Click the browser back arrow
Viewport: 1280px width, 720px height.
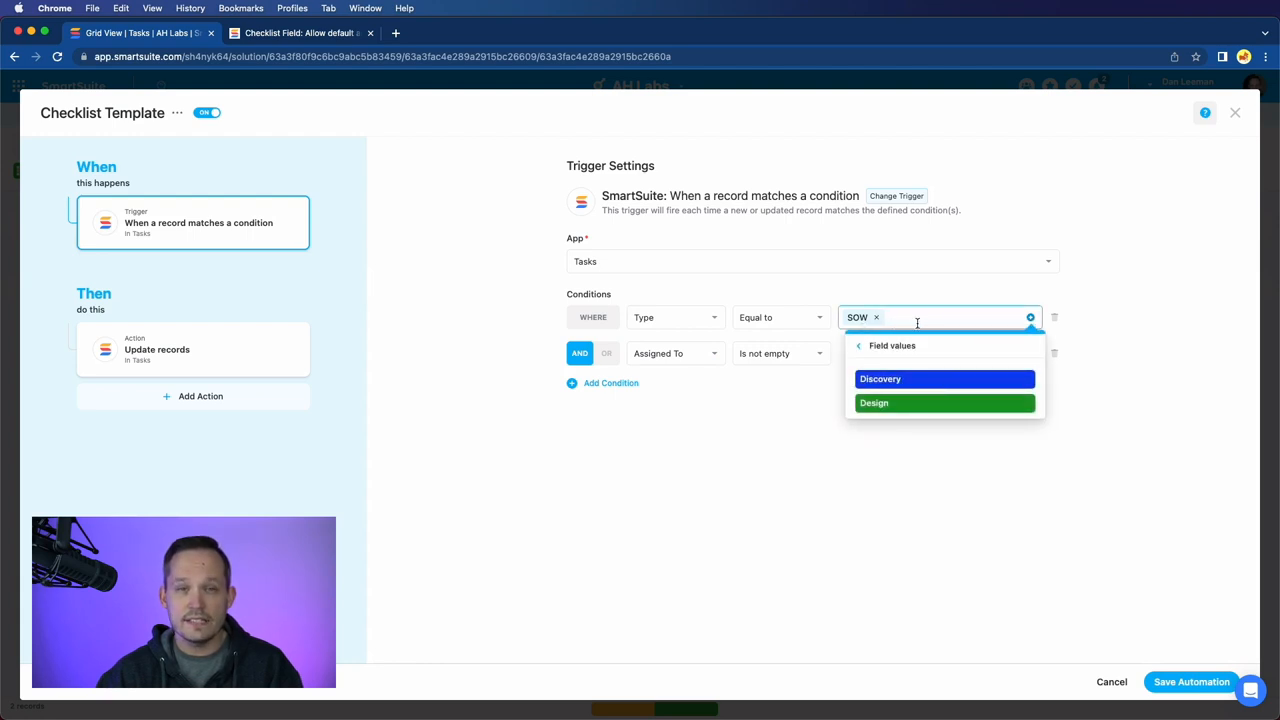15,57
